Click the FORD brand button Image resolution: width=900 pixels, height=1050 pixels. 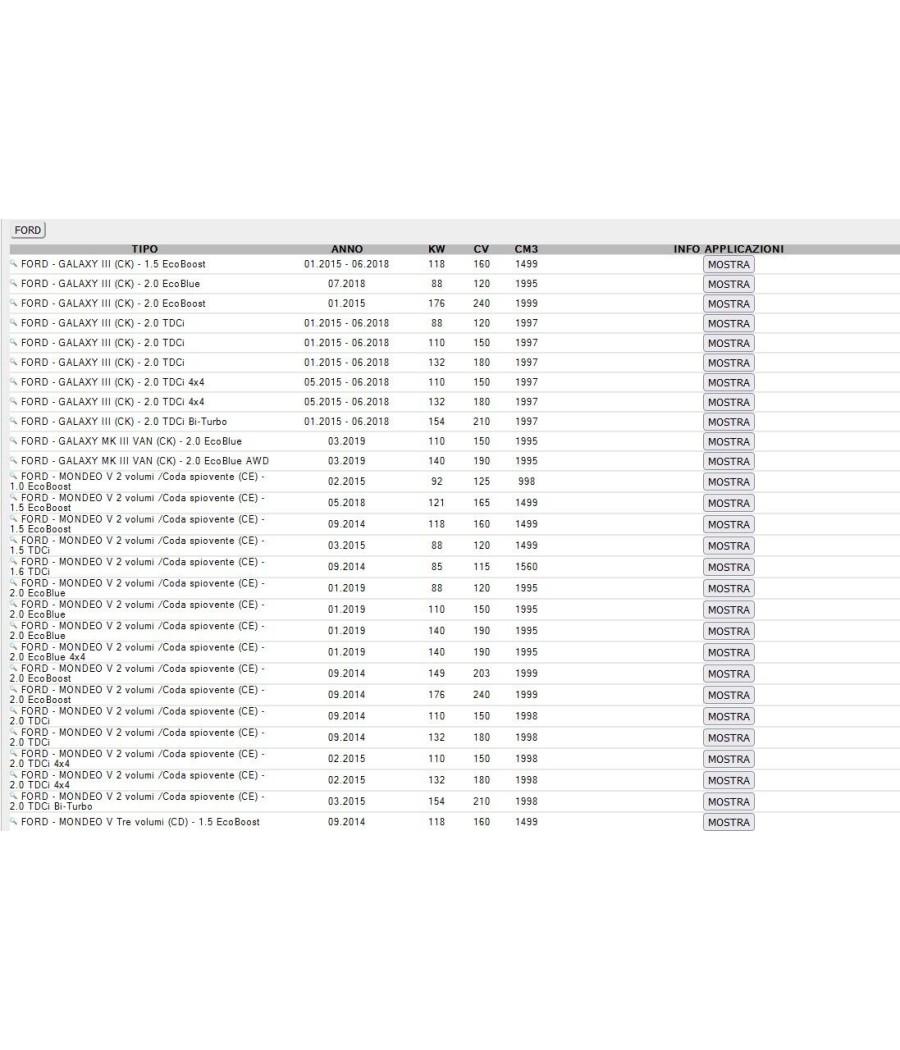point(27,230)
